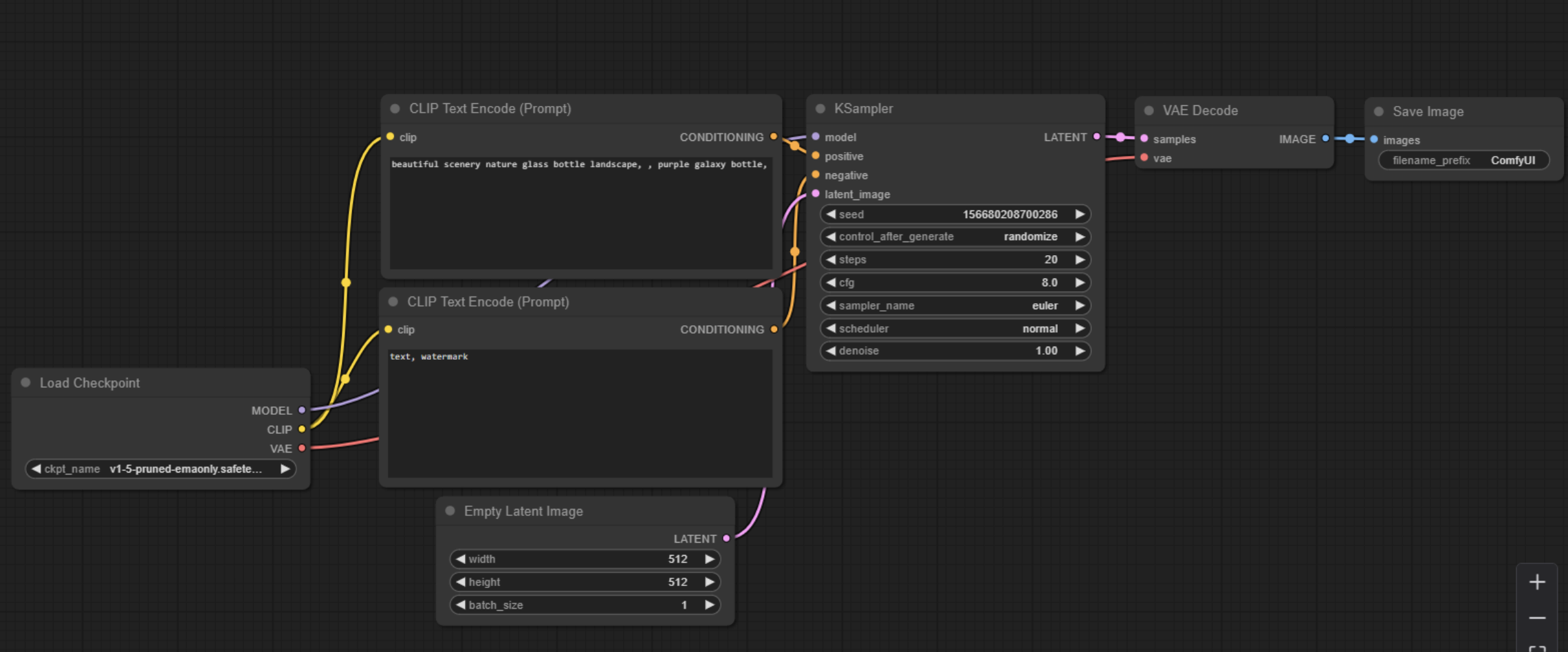The width and height of the screenshot is (1568, 652).
Task: Click the VAE output dot on Load Checkpoint
Action: [302, 448]
